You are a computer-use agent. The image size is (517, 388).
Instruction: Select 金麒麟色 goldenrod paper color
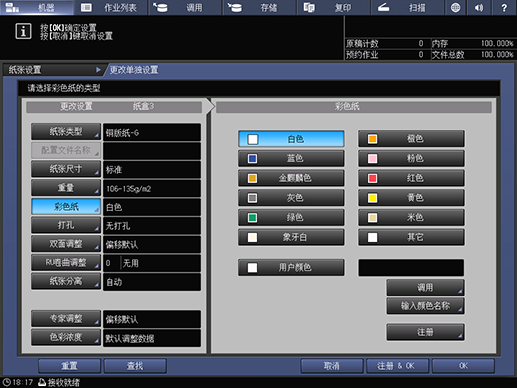pyautogui.click(x=291, y=178)
